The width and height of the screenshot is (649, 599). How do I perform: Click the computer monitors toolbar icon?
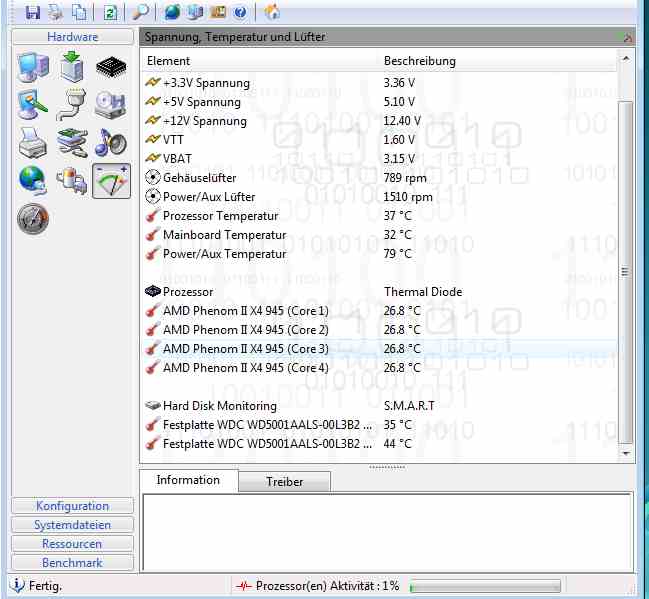[x=195, y=12]
